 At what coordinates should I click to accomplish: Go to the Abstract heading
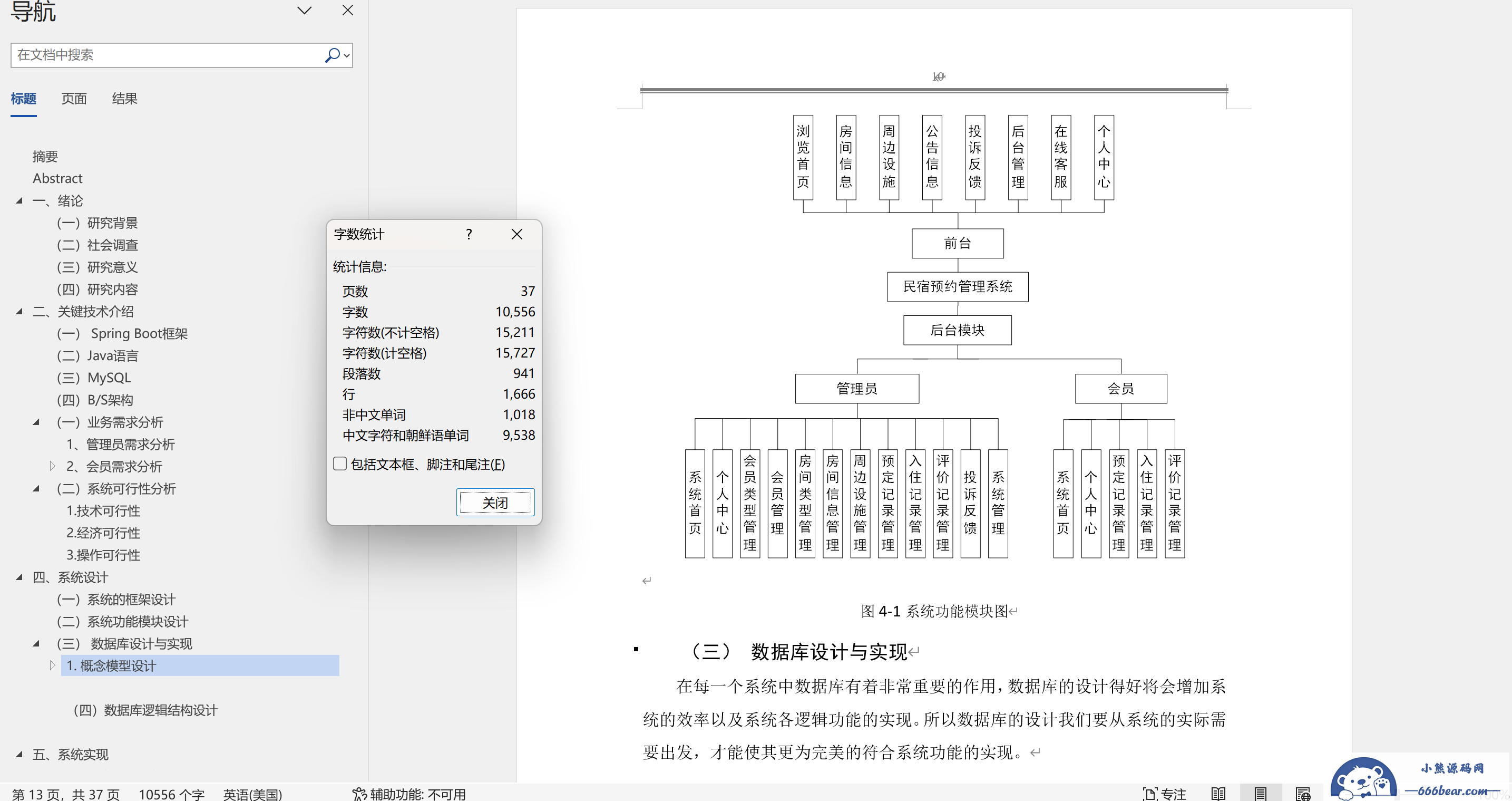coord(57,179)
